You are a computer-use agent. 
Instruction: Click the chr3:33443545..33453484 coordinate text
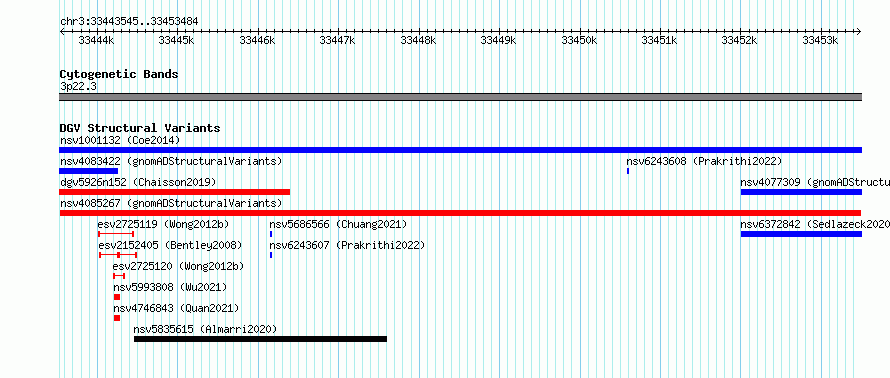point(129,22)
